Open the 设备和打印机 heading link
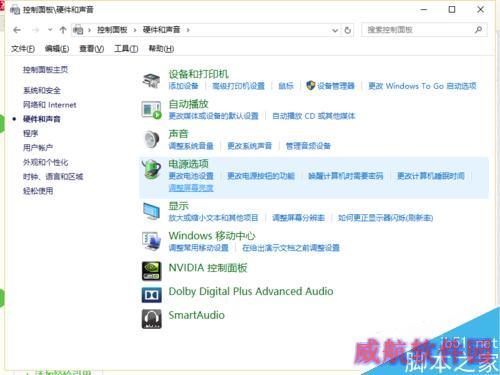 [199, 74]
